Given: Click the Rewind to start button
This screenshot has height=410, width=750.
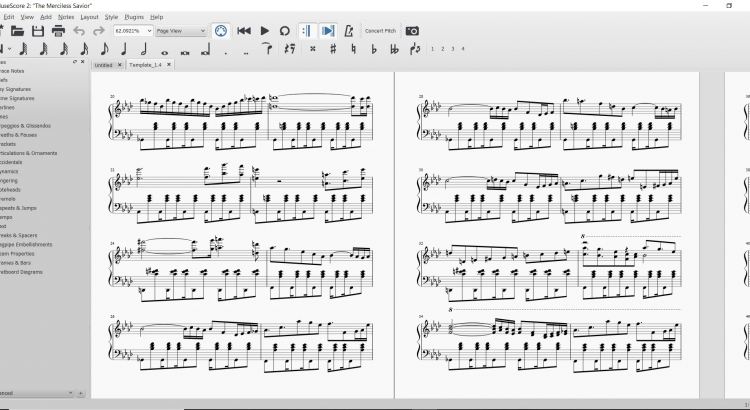Looking at the screenshot, I should 244,31.
